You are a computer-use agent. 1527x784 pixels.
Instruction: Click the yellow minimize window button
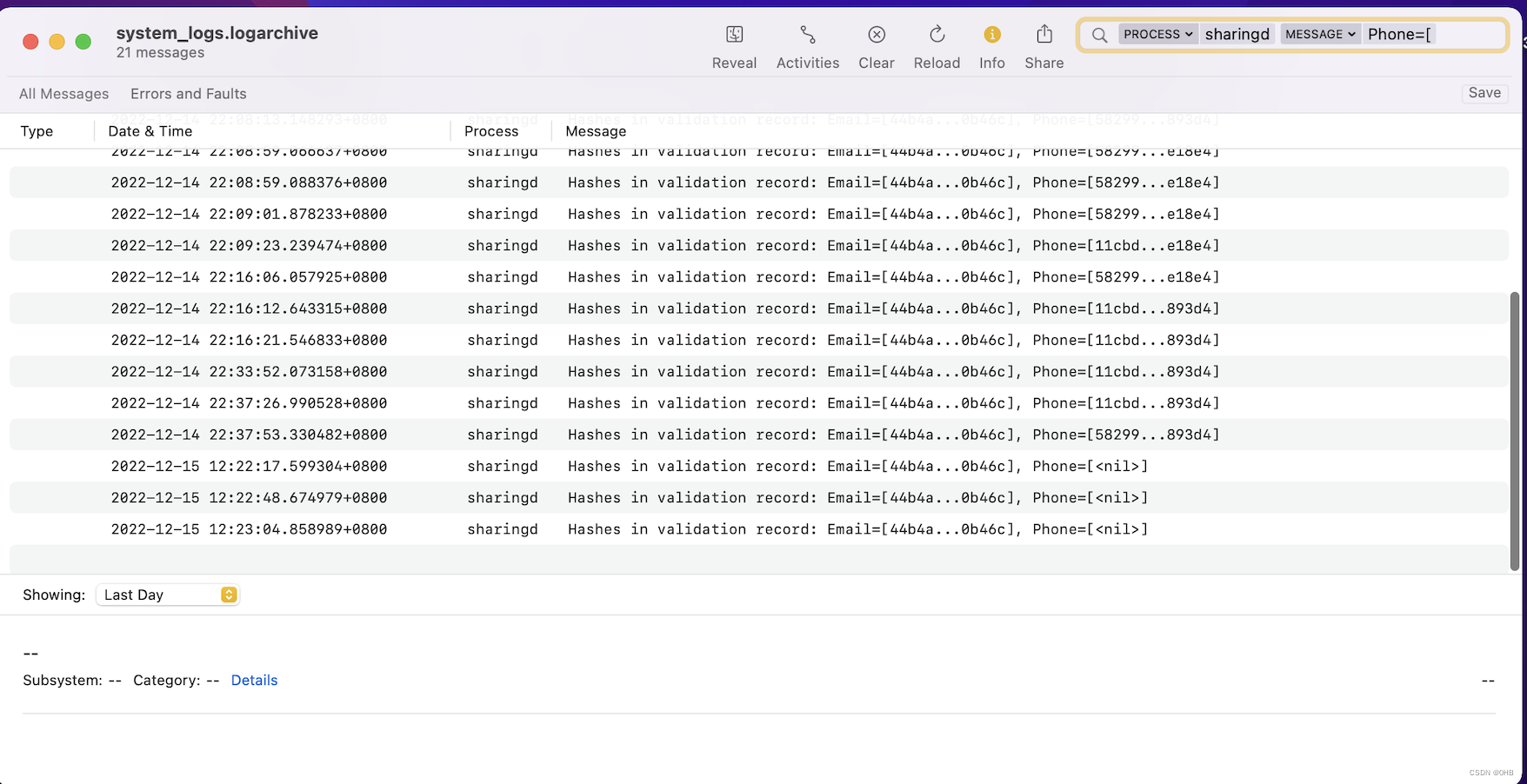pos(57,42)
